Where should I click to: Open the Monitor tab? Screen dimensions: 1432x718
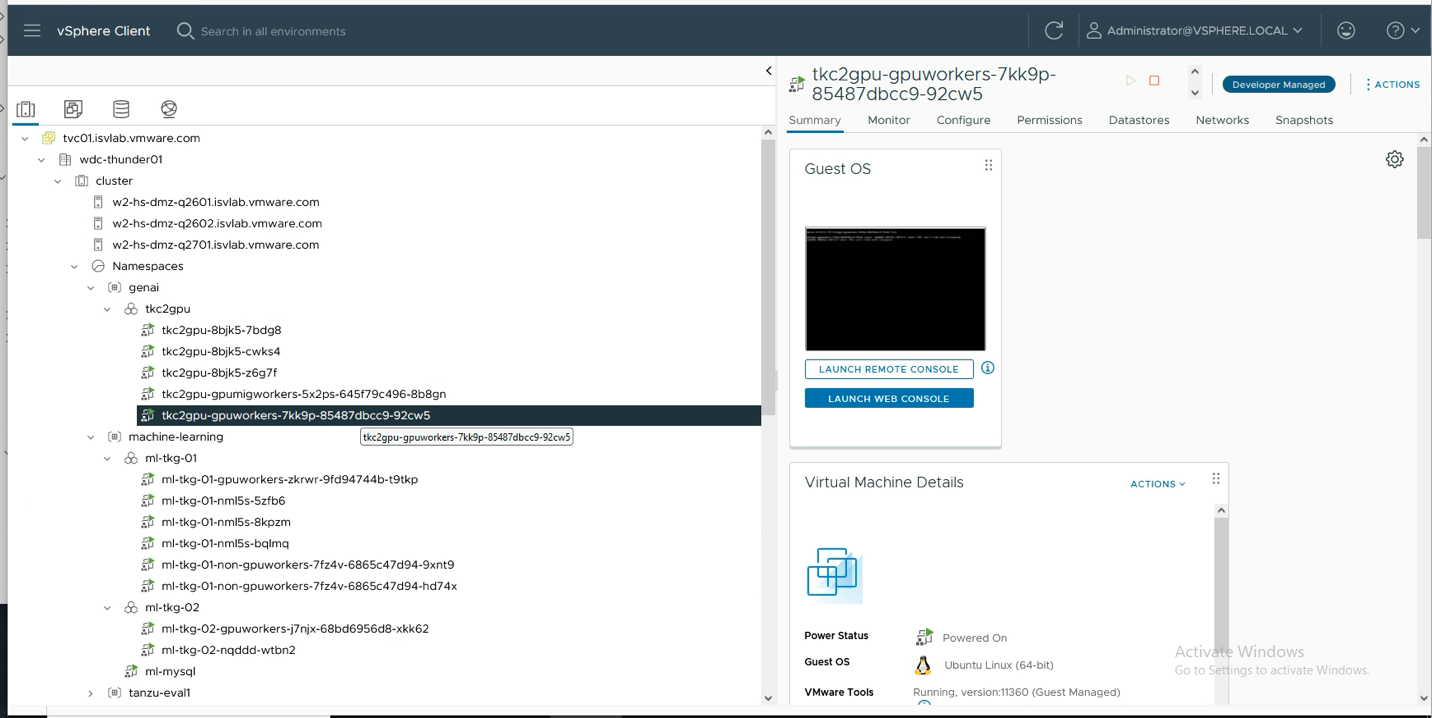click(888, 119)
